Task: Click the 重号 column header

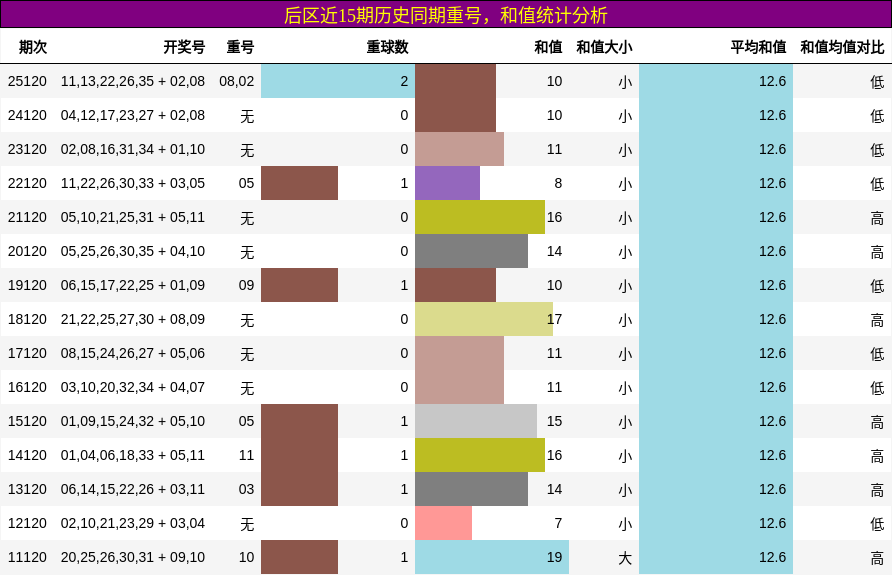Action: pos(240,47)
